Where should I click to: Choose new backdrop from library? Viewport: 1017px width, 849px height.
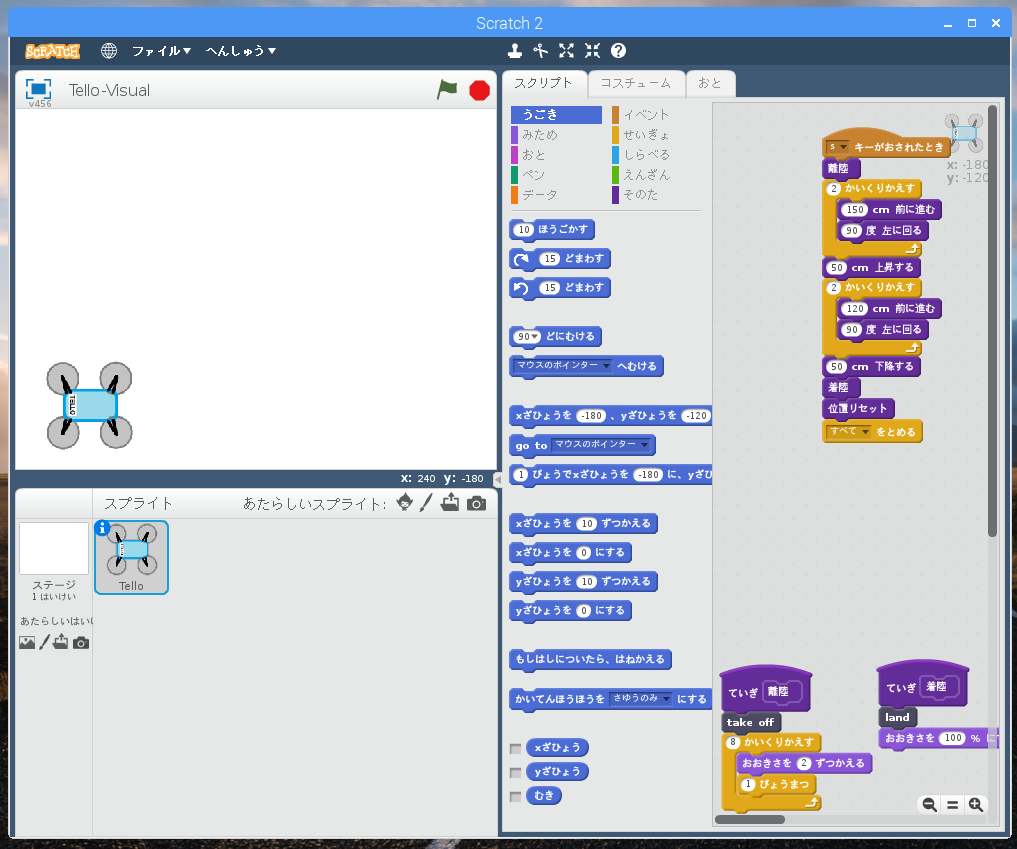click(x=27, y=642)
